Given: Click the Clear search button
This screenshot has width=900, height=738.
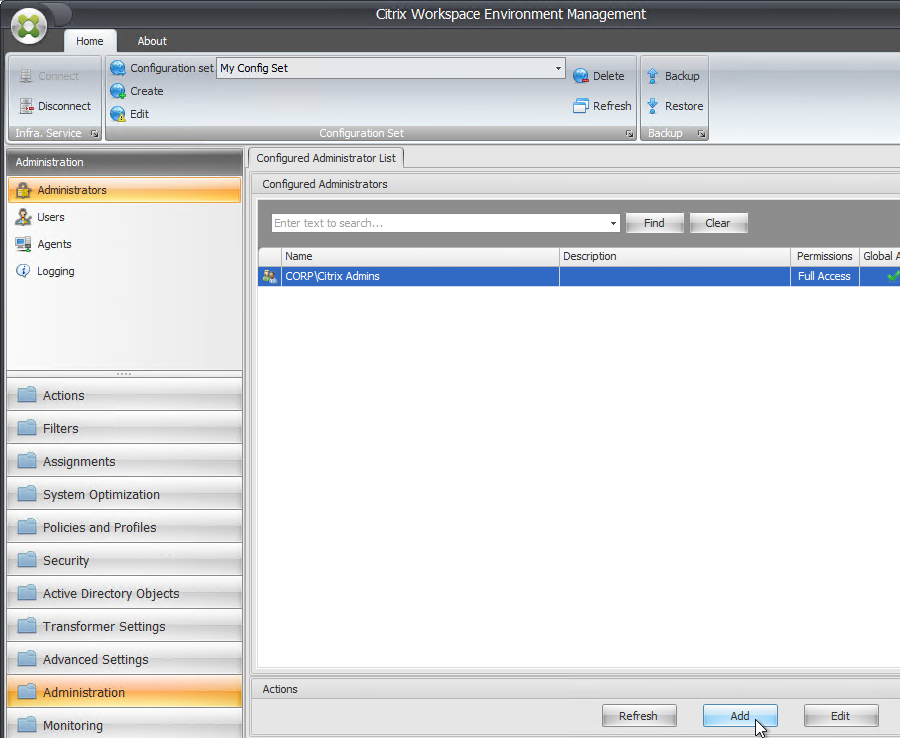Looking at the screenshot, I should pos(718,223).
